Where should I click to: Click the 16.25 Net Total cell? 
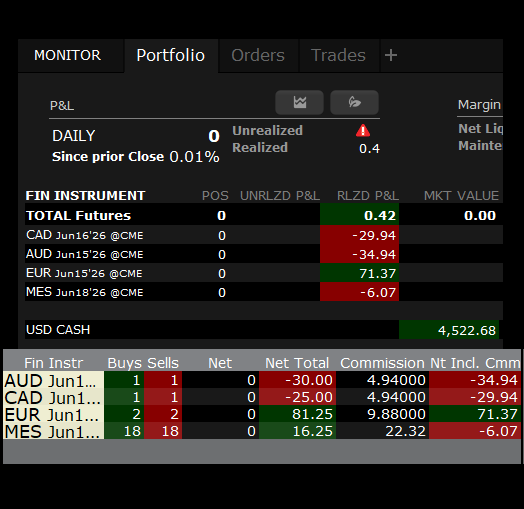pos(297,431)
